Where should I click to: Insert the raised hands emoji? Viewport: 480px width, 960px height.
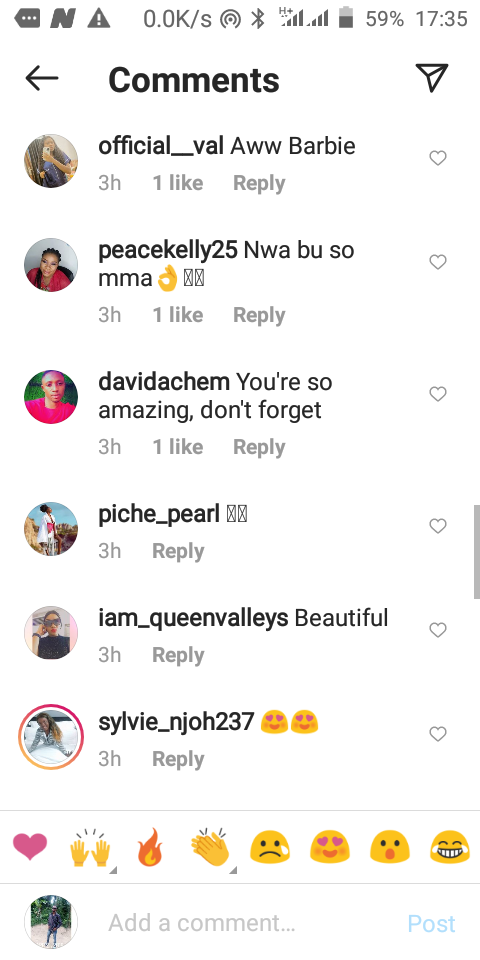pyautogui.click(x=90, y=848)
